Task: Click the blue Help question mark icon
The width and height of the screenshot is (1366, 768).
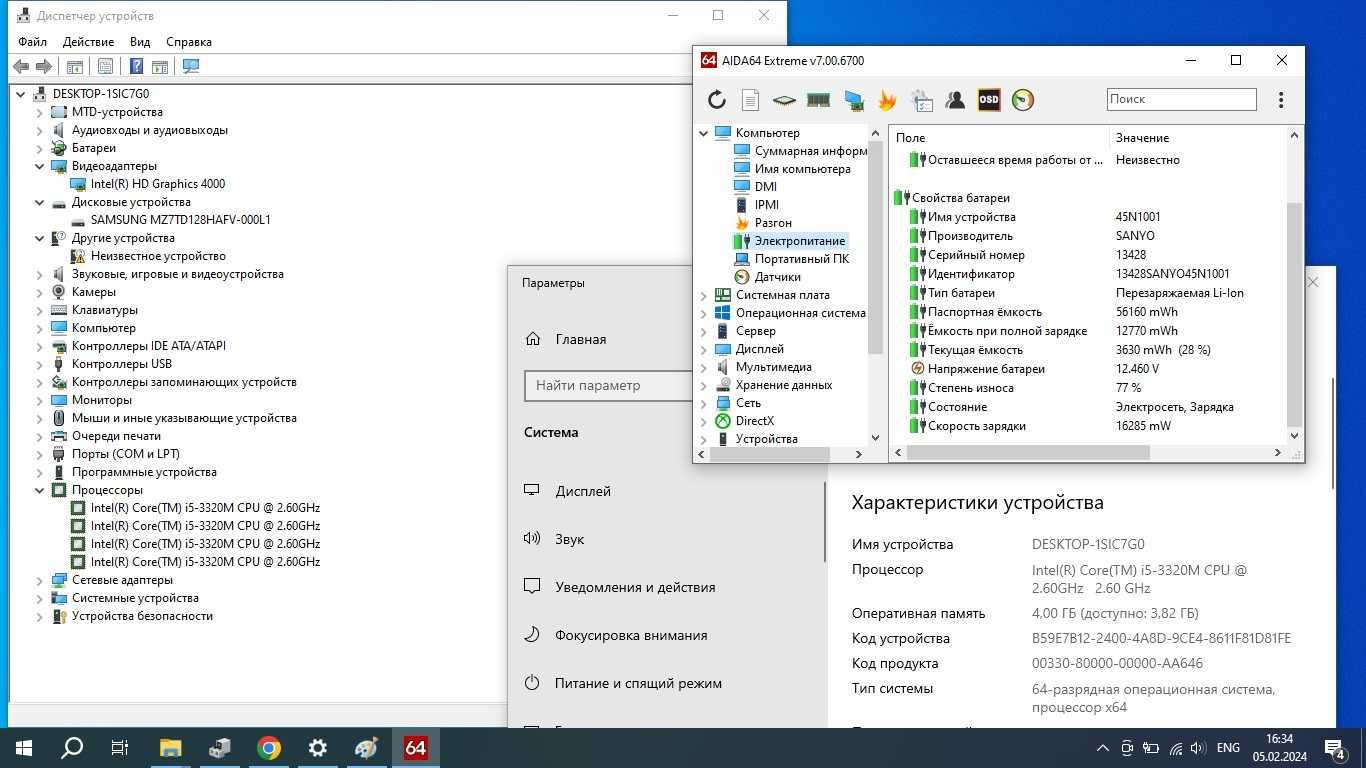Action: tap(137, 66)
